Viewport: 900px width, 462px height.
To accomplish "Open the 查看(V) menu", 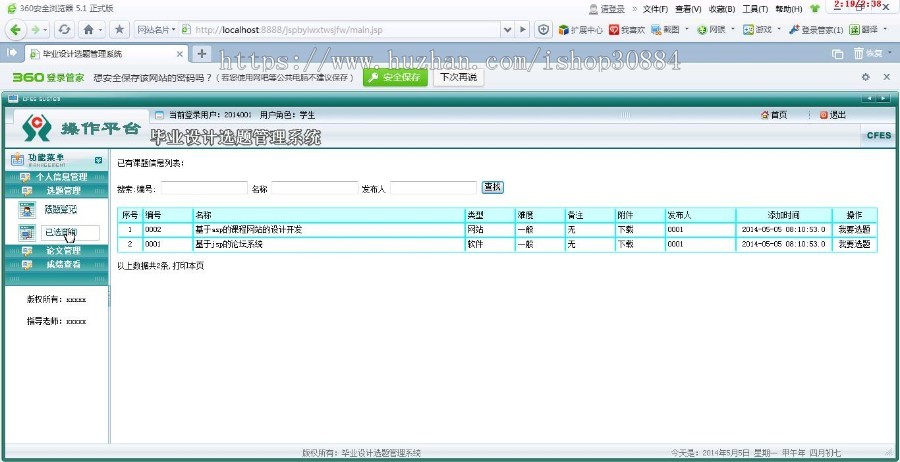I will tap(688, 9).
